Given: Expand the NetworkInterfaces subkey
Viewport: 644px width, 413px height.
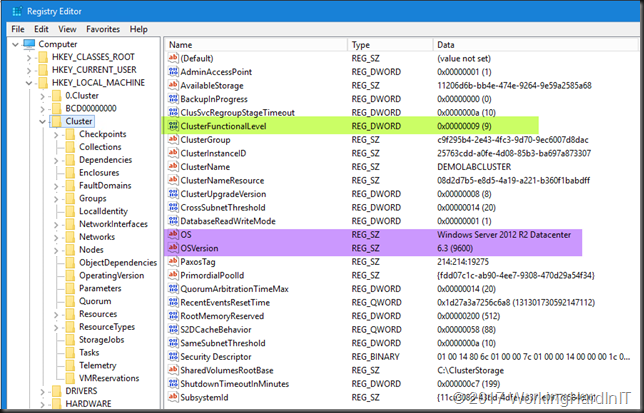Looking at the screenshot, I should coord(56,225).
